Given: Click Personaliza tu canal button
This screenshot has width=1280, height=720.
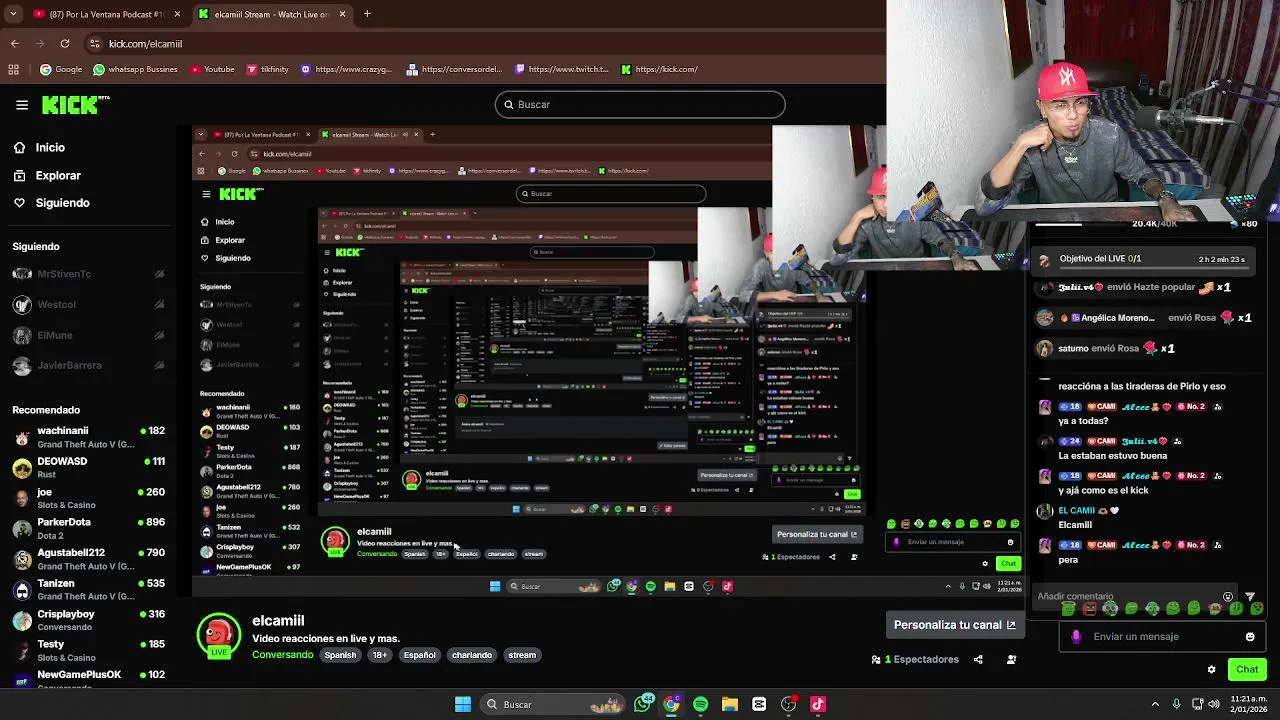Looking at the screenshot, I should (954, 625).
